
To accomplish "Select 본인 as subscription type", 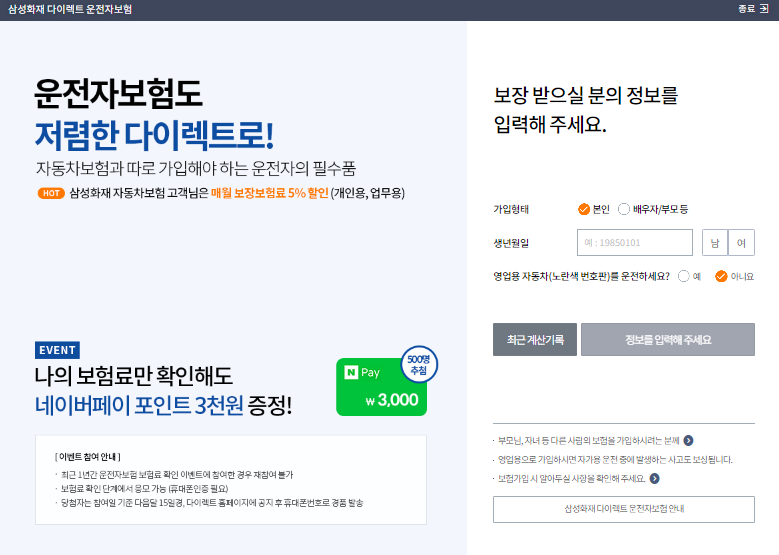I will tap(584, 209).
